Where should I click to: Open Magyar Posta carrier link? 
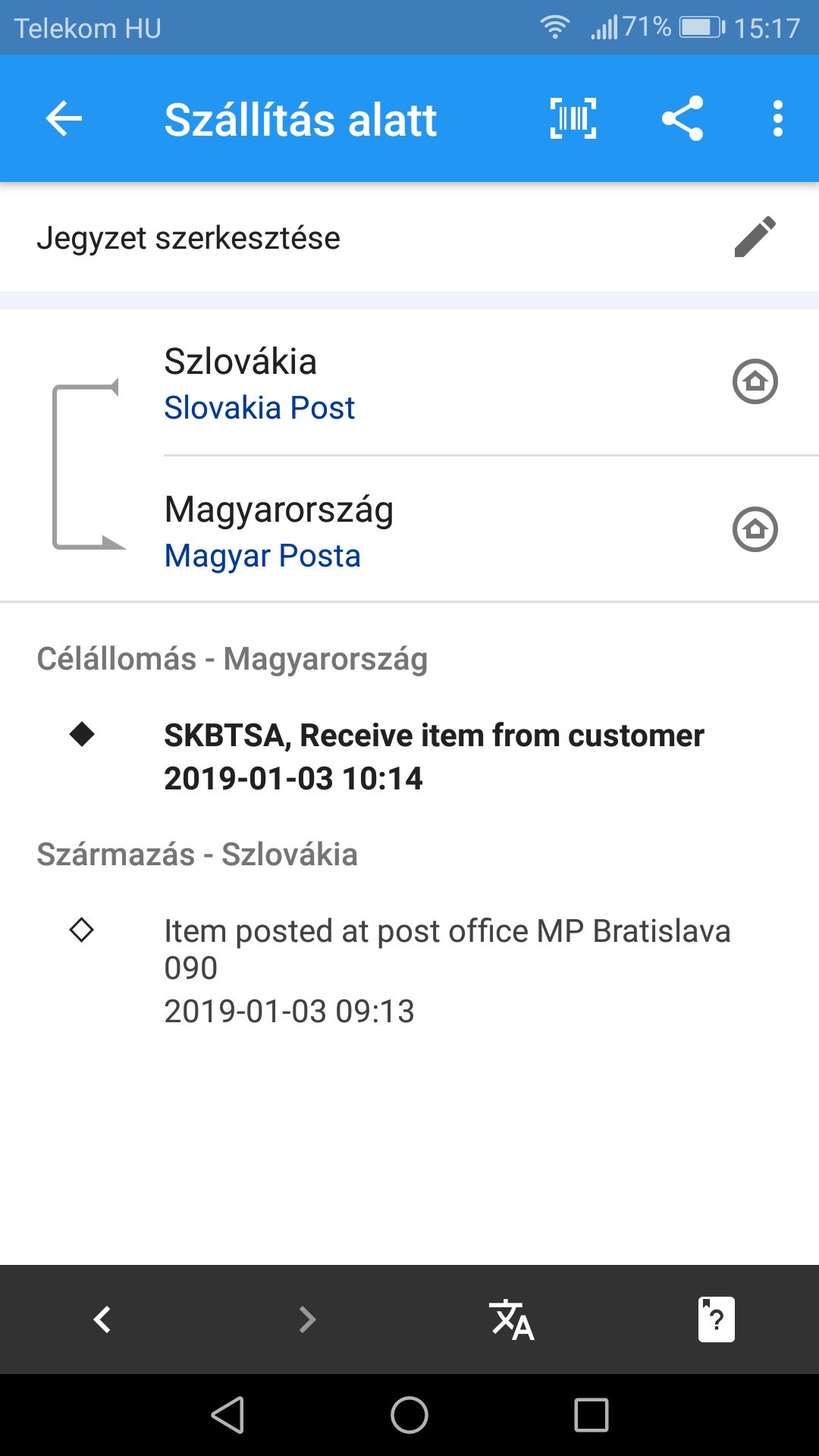262,556
